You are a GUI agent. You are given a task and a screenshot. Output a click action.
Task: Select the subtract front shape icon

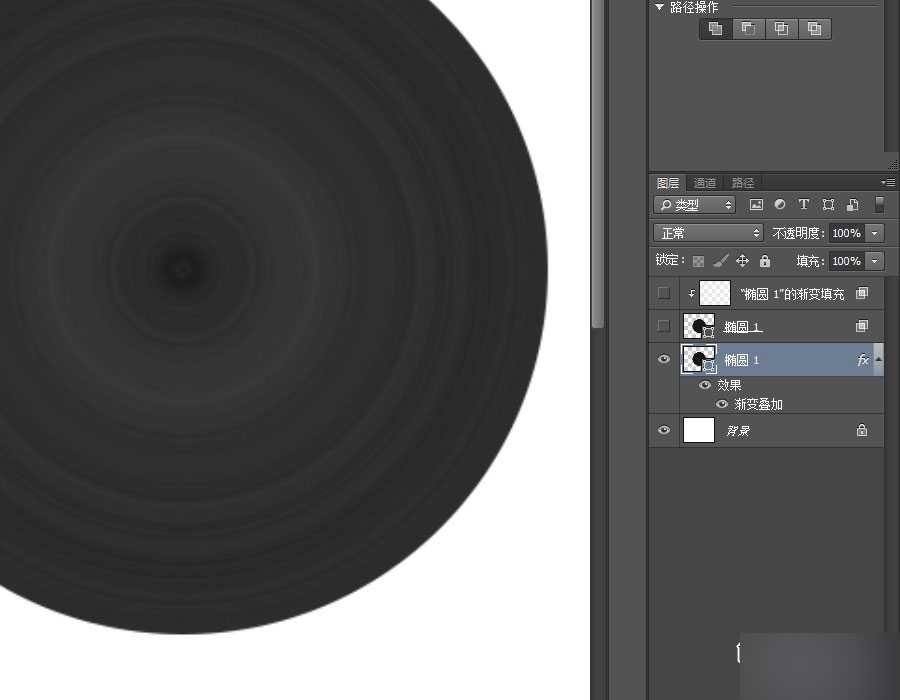pos(748,29)
